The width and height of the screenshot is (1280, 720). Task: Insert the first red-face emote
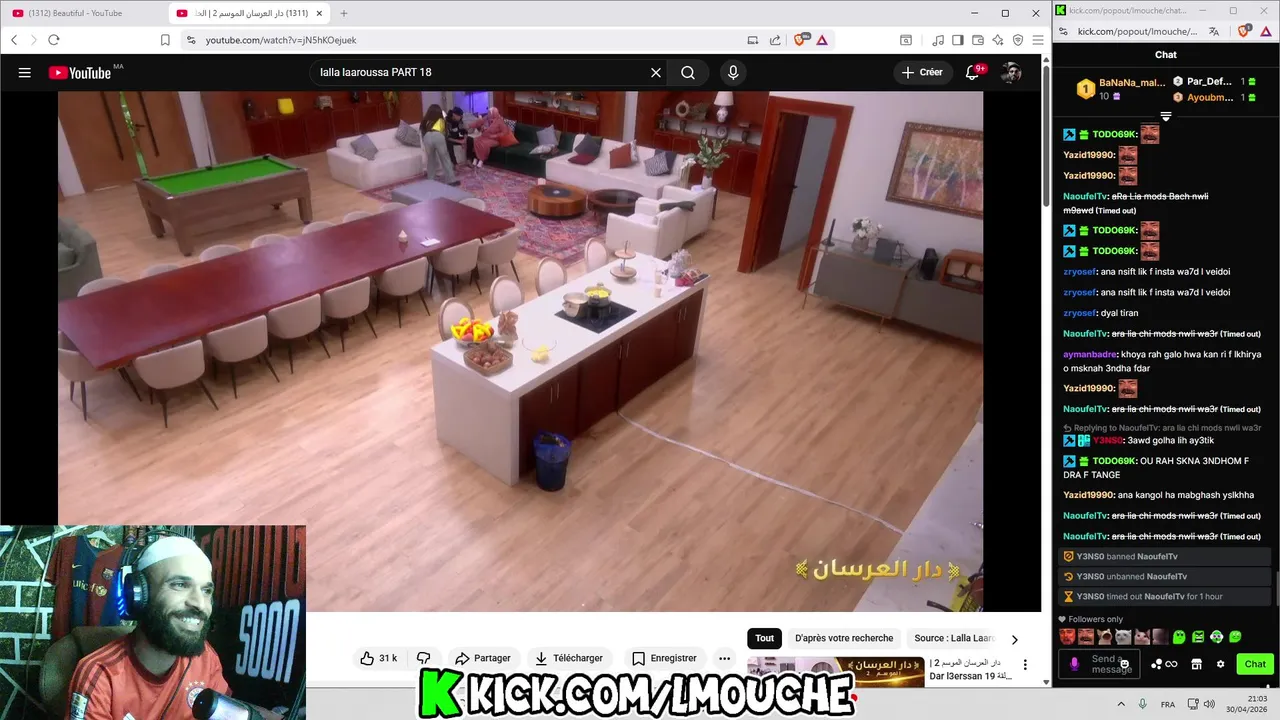click(x=1067, y=637)
